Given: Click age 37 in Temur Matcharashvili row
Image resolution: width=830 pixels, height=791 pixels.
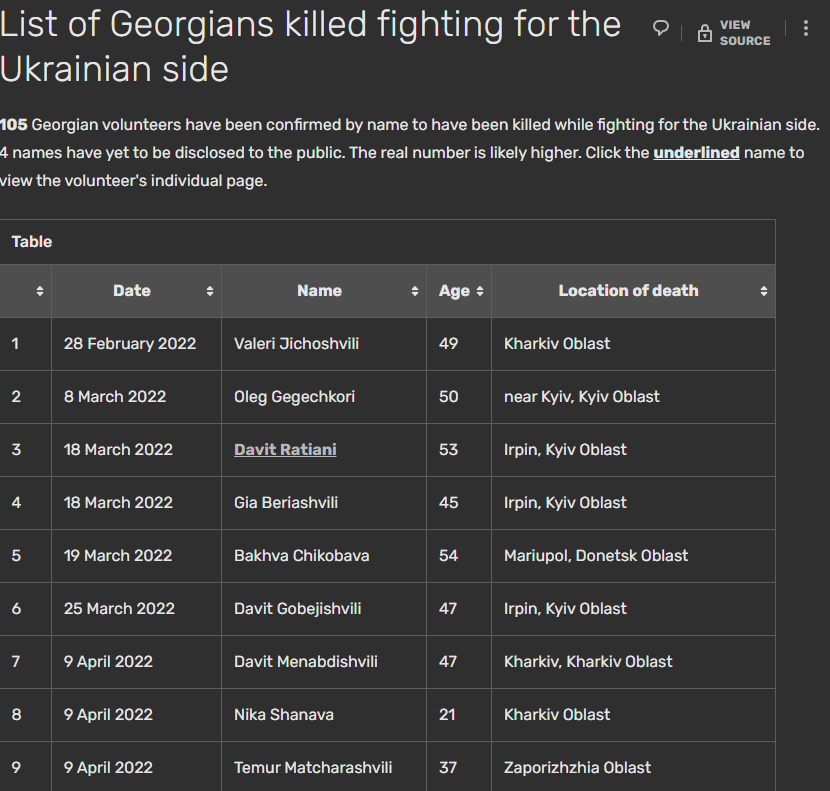Looking at the screenshot, I should tap(448, 767).
